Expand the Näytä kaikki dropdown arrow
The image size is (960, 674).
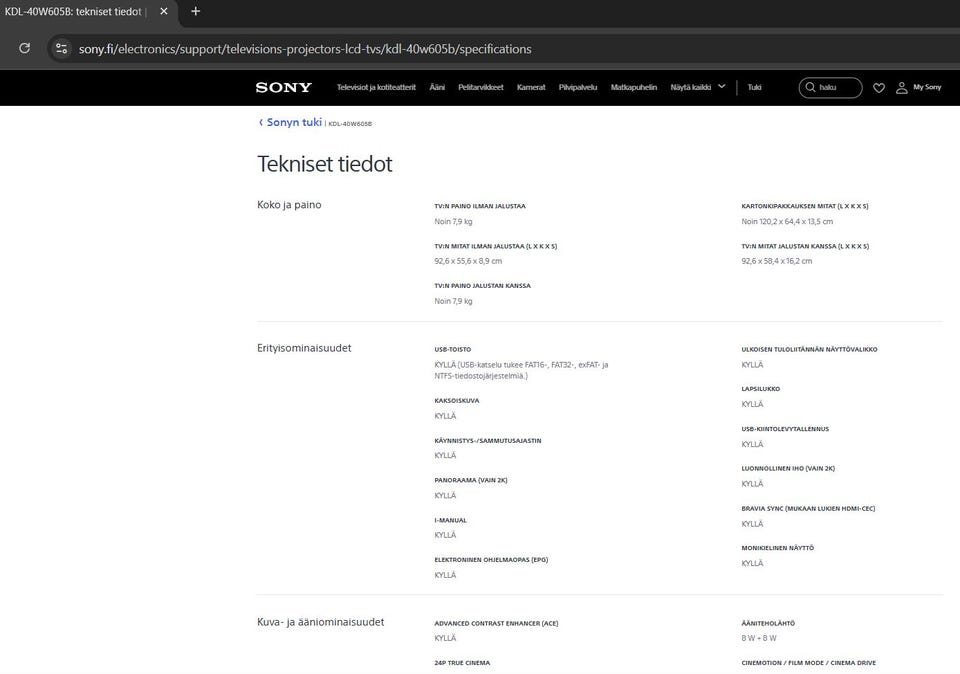pyautogui.click(x=721, y=87)
